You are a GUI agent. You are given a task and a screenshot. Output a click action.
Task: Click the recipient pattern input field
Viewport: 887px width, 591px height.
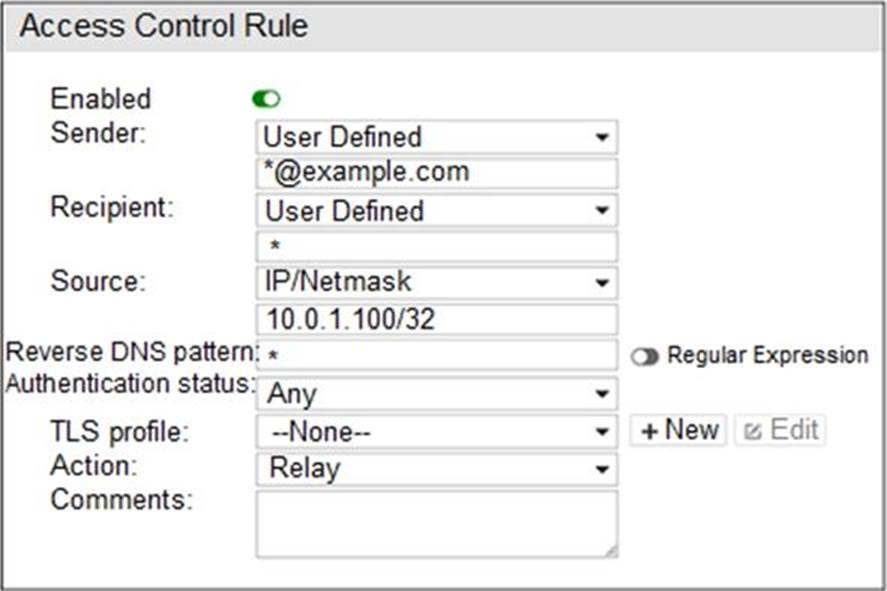[x=436, y=247]
